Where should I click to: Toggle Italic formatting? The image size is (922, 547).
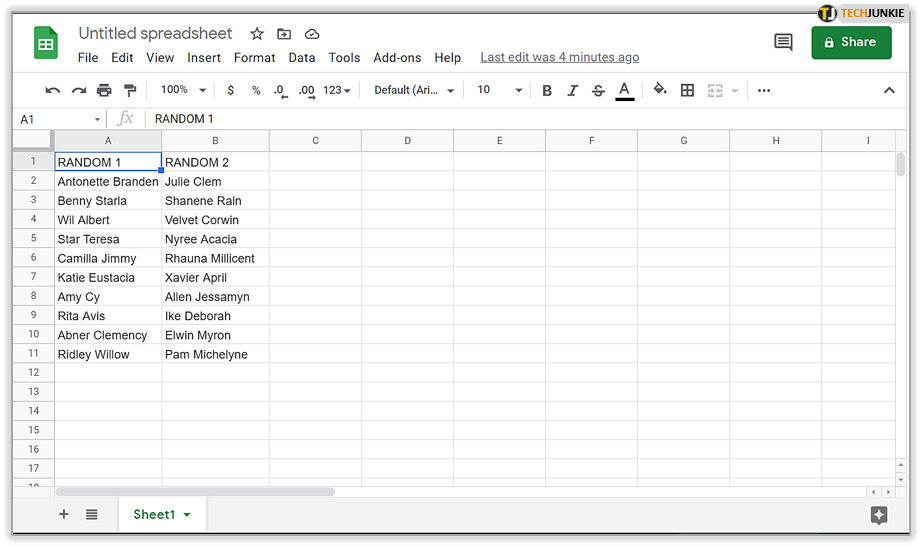tap(573, 90)
